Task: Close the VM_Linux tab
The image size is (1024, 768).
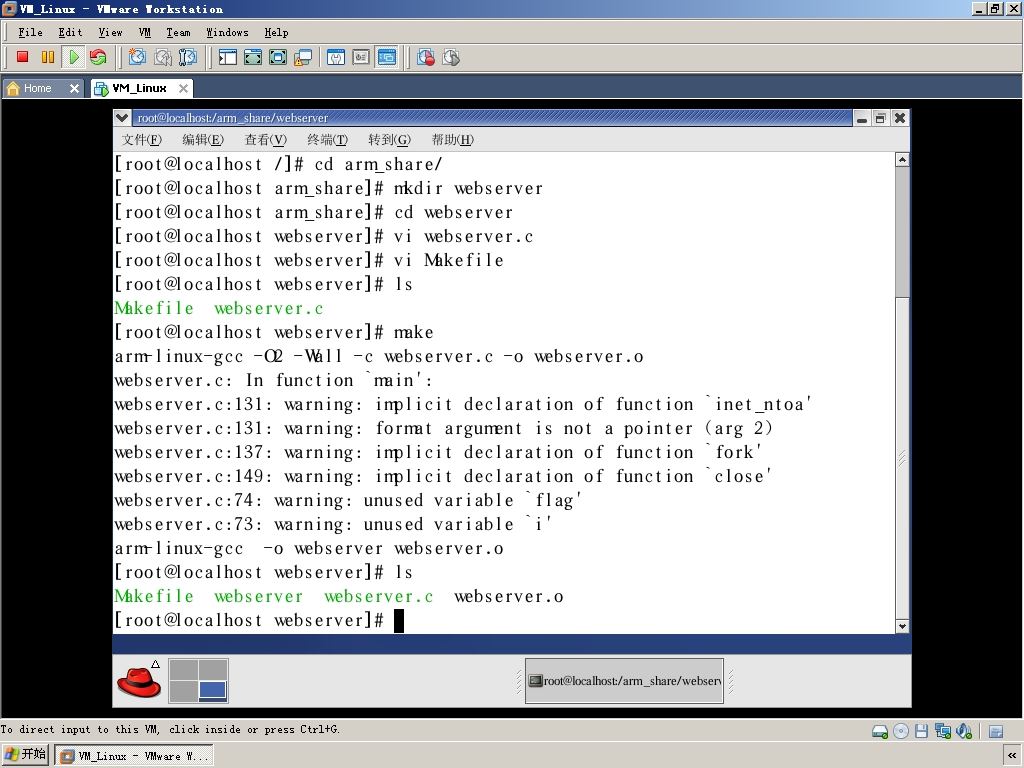Action: coord(184,88)
